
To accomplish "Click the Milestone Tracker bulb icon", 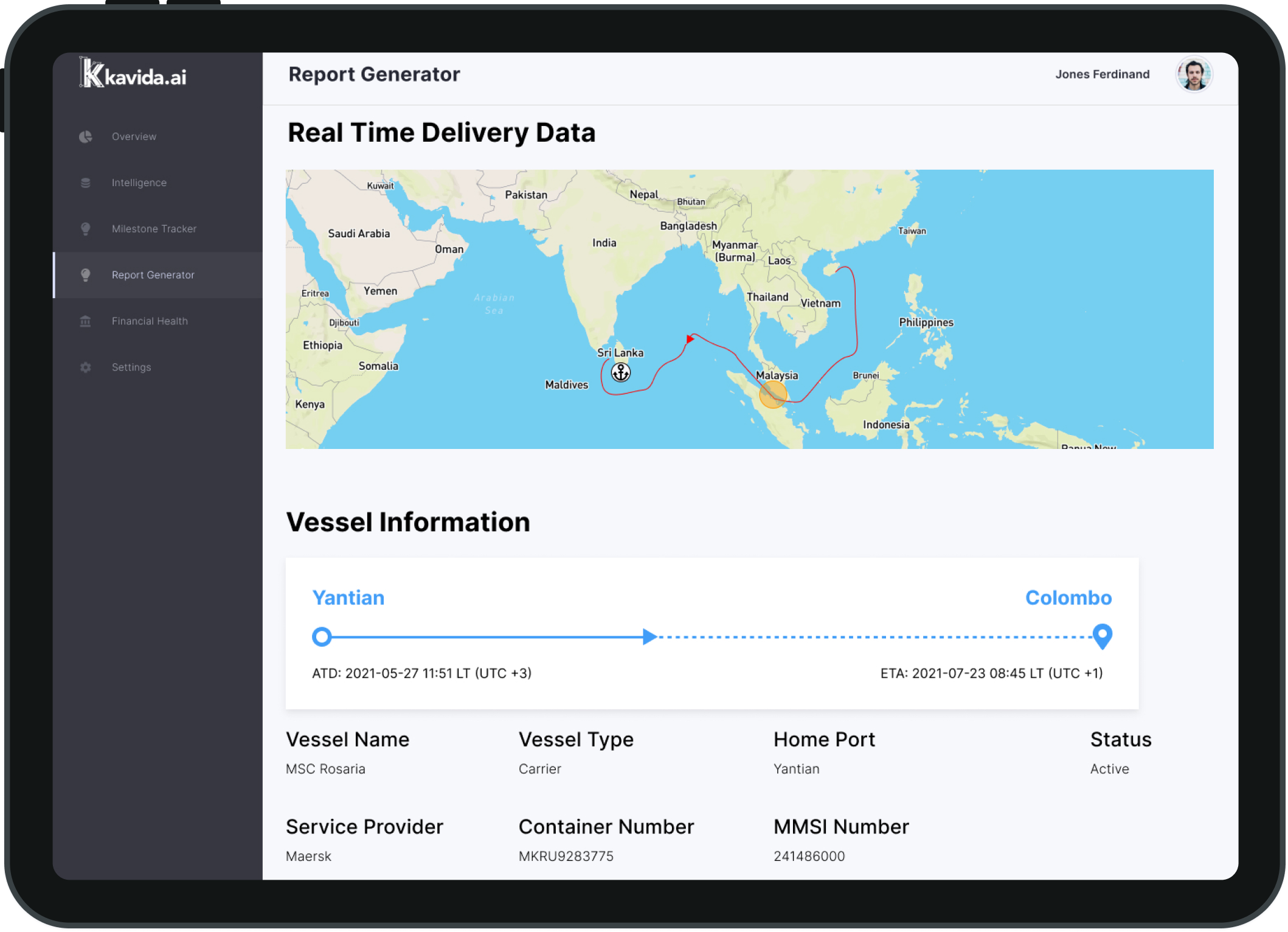I will pos(86,229).
